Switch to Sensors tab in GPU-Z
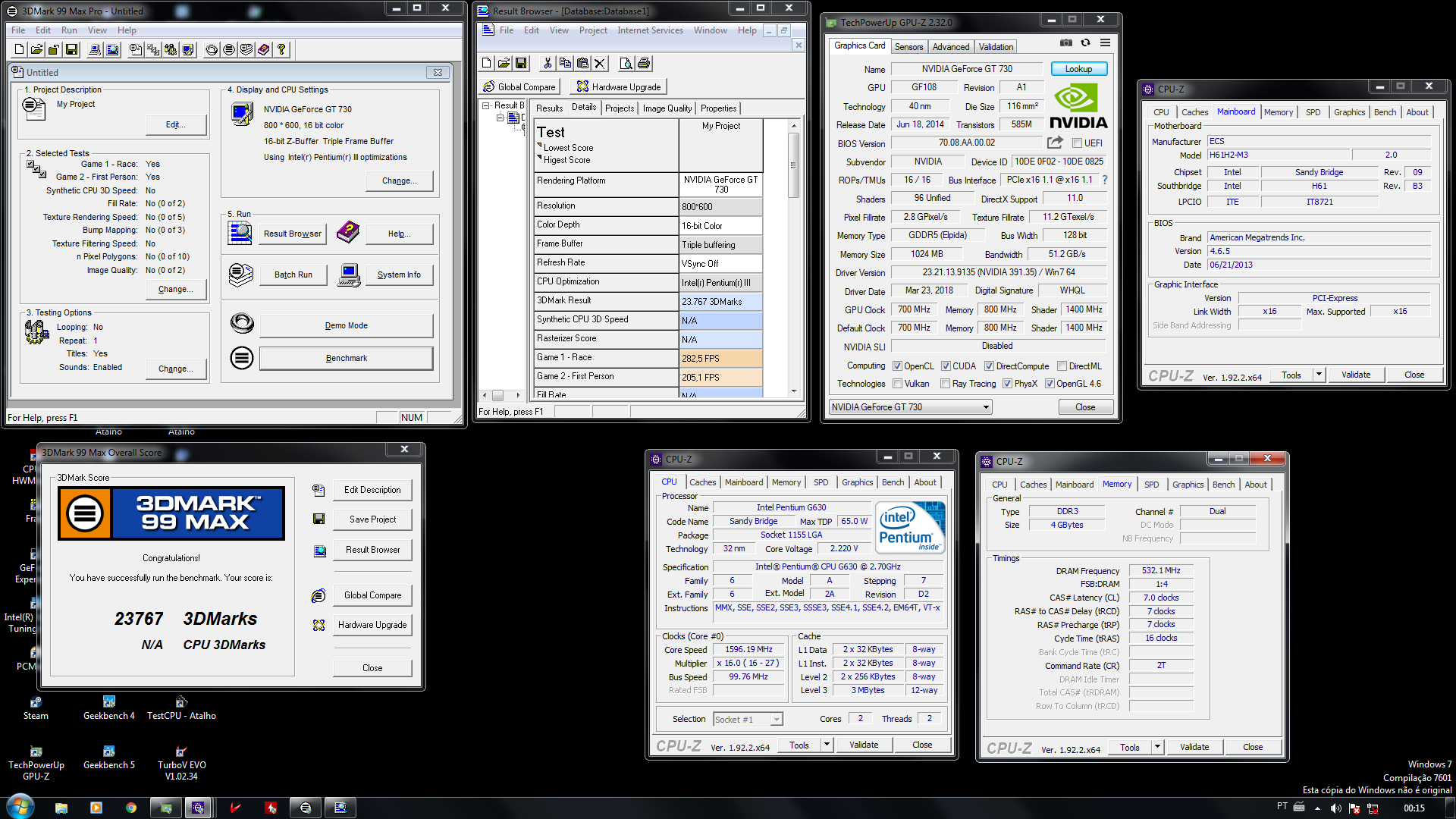 [x=908, y=47]
